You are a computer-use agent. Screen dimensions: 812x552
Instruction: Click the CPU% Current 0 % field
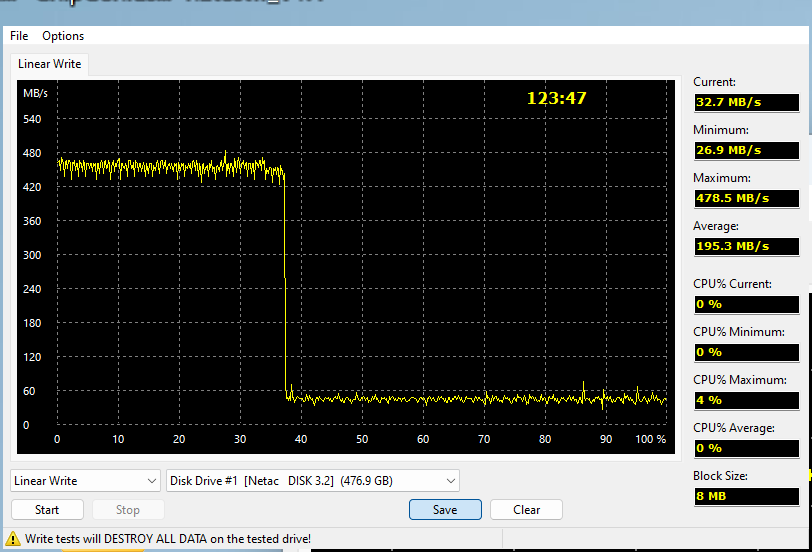pos(746,304)
